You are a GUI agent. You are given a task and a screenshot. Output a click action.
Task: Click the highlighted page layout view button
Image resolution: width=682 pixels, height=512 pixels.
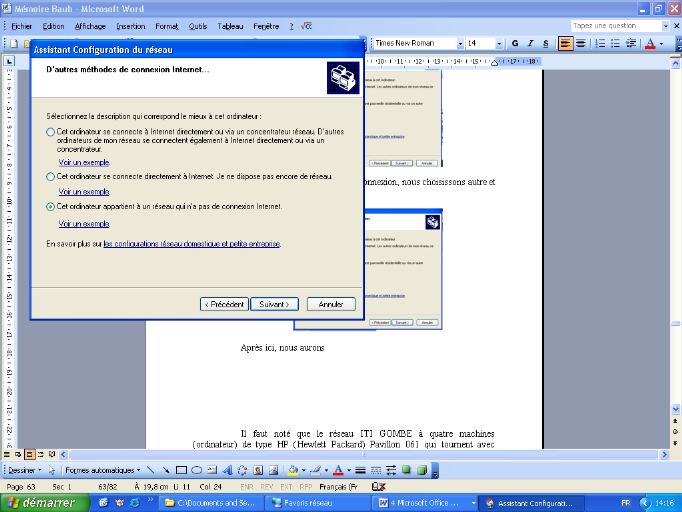tap(29, 455)
